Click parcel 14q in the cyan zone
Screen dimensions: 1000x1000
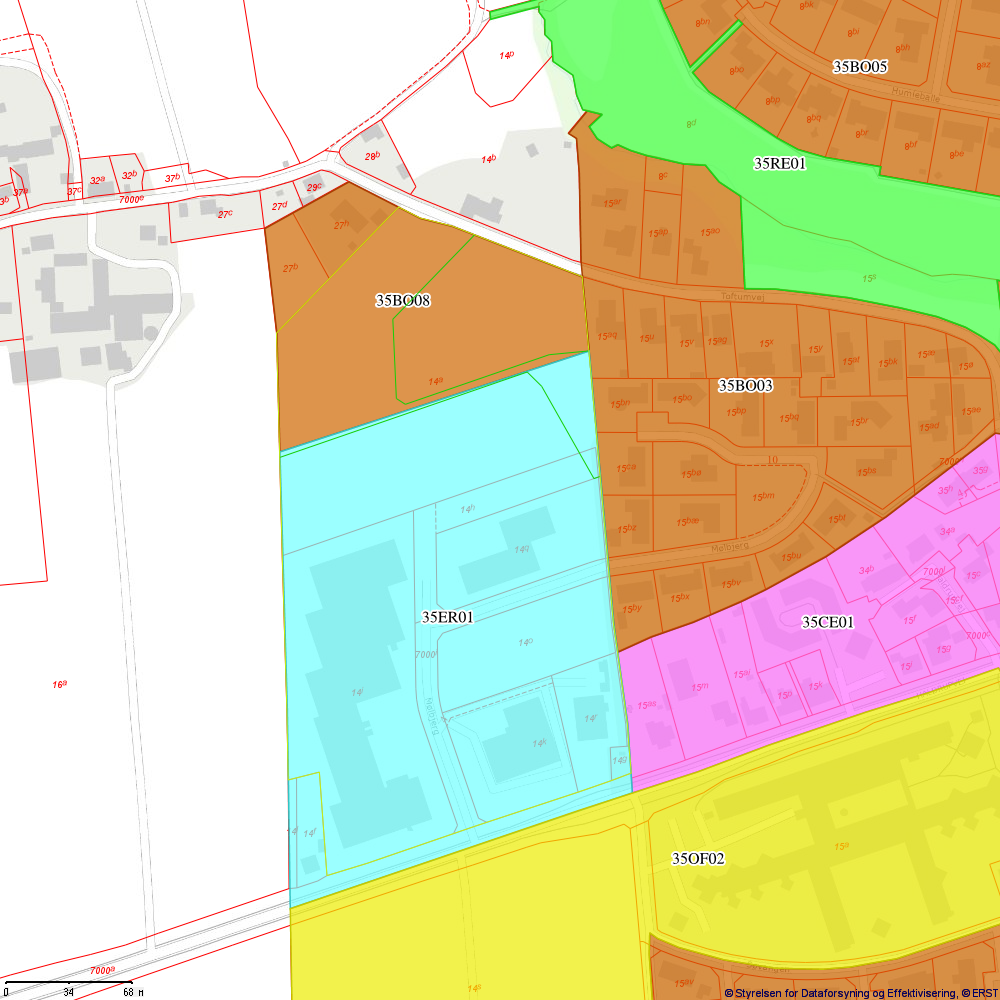(521, 549)
